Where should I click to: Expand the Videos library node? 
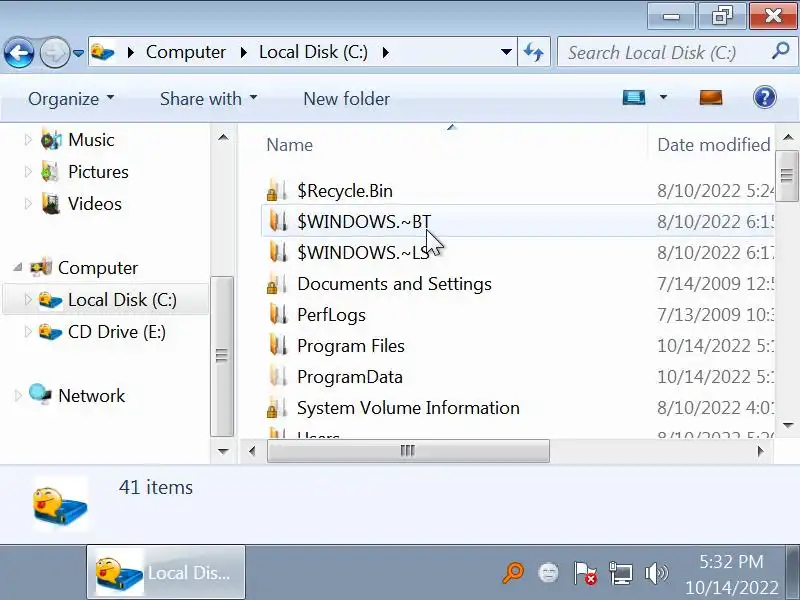[28, 204]
